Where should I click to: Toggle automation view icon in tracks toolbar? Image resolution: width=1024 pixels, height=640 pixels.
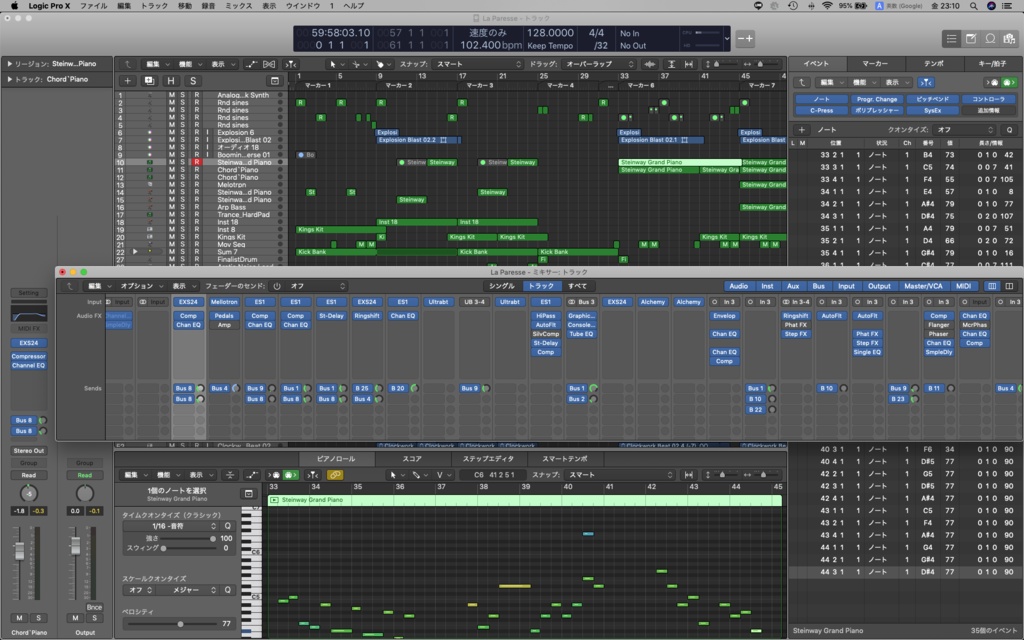(x=251, y=64)
